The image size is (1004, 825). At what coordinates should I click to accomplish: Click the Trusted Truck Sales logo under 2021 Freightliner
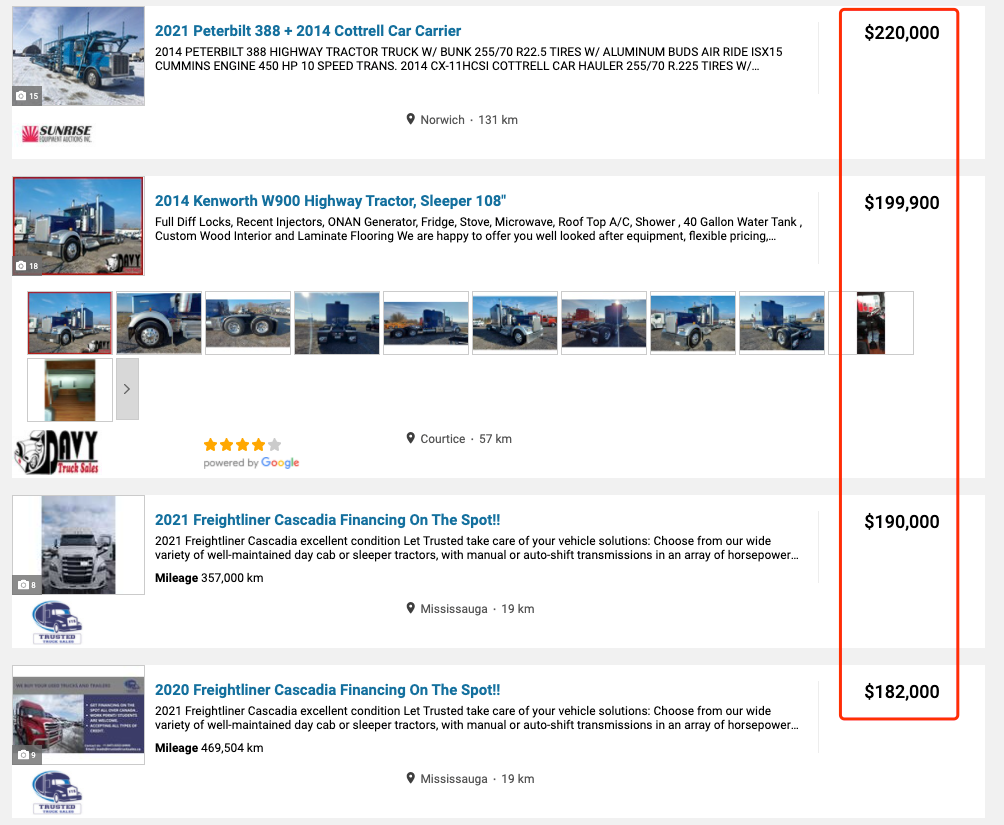click(57, 622)
